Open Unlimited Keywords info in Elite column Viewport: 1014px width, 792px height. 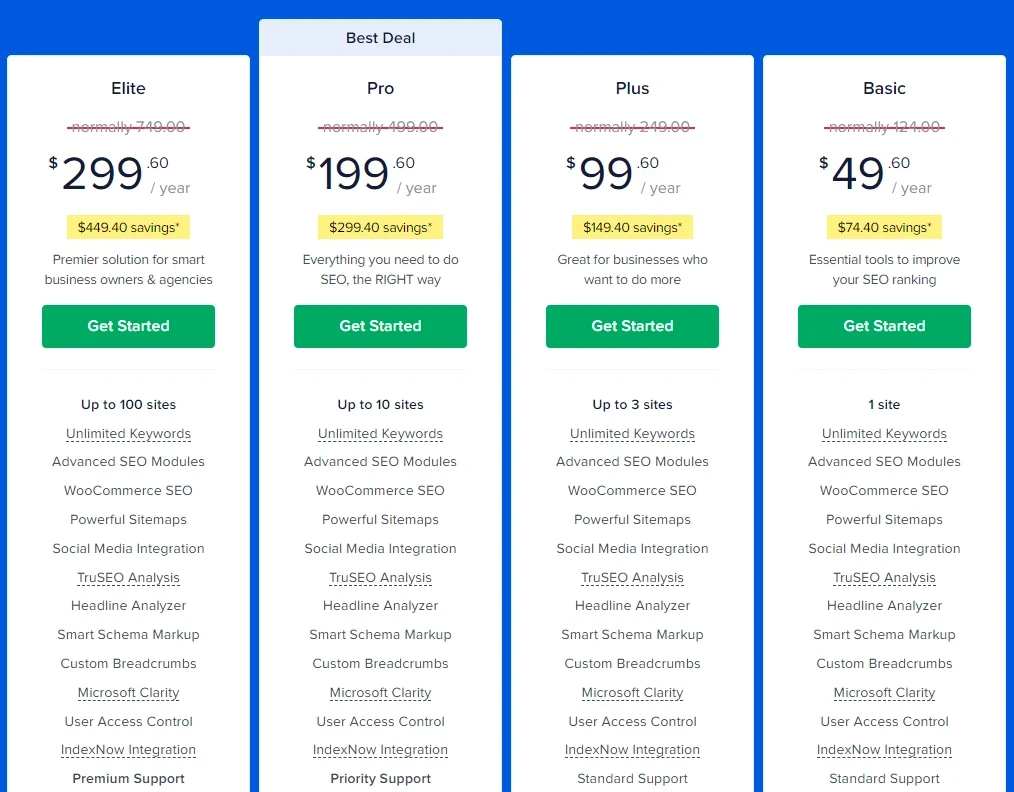pyautogui.click(x=128, y=434)
